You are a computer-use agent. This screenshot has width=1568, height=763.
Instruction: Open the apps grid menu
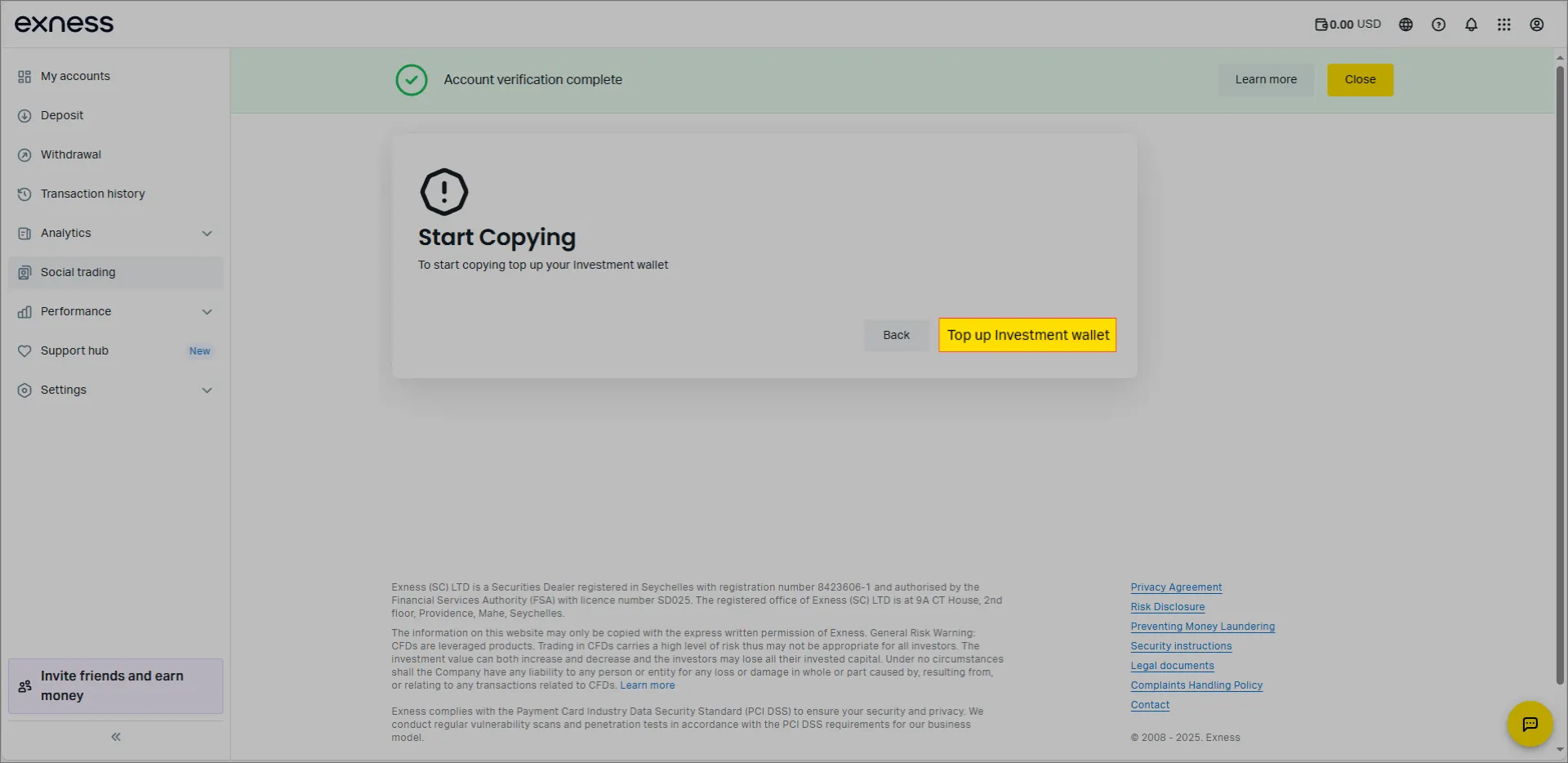(x=1503, y=25)
